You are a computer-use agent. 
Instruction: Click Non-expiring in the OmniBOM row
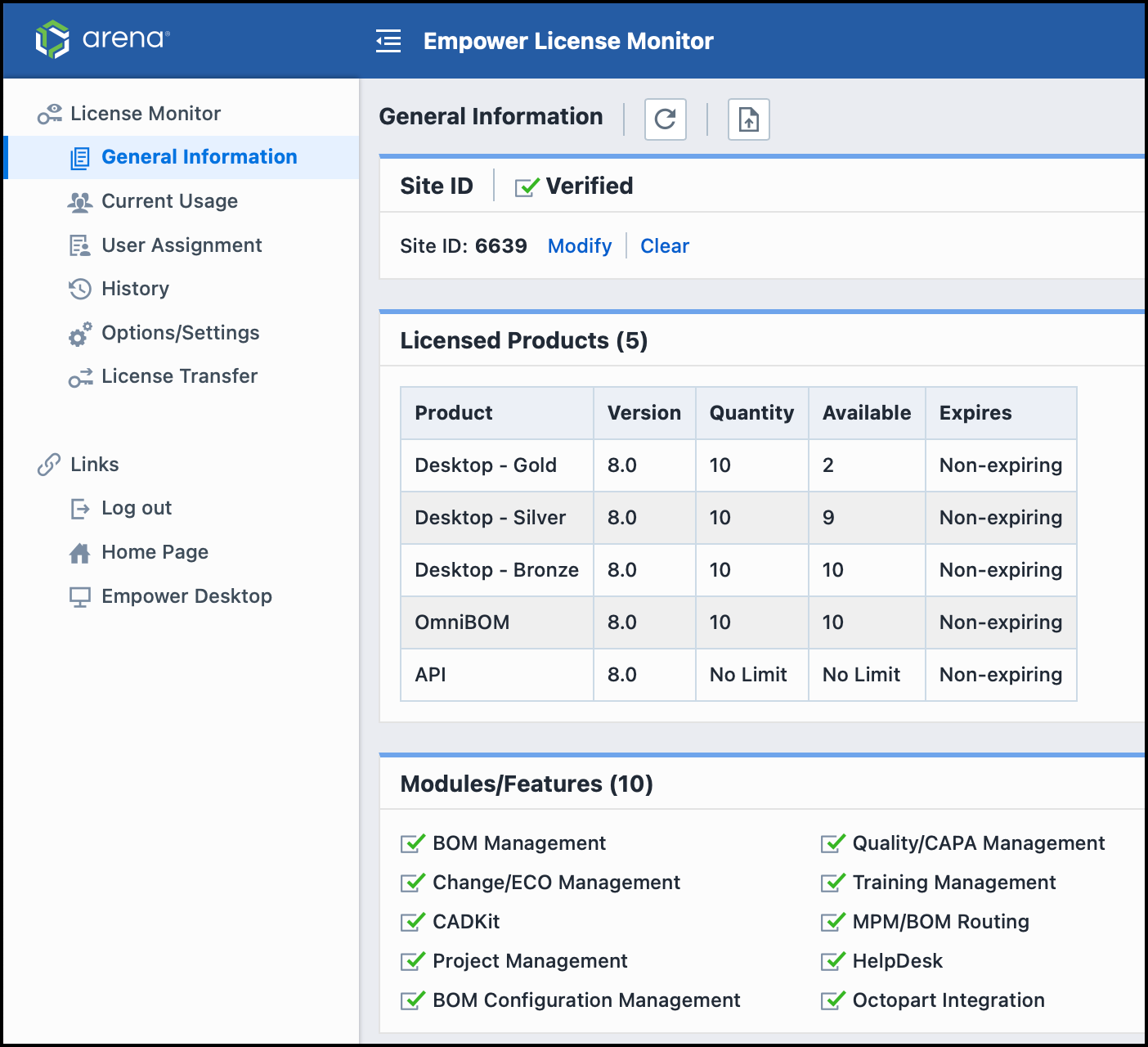[x=1001, y=622]
